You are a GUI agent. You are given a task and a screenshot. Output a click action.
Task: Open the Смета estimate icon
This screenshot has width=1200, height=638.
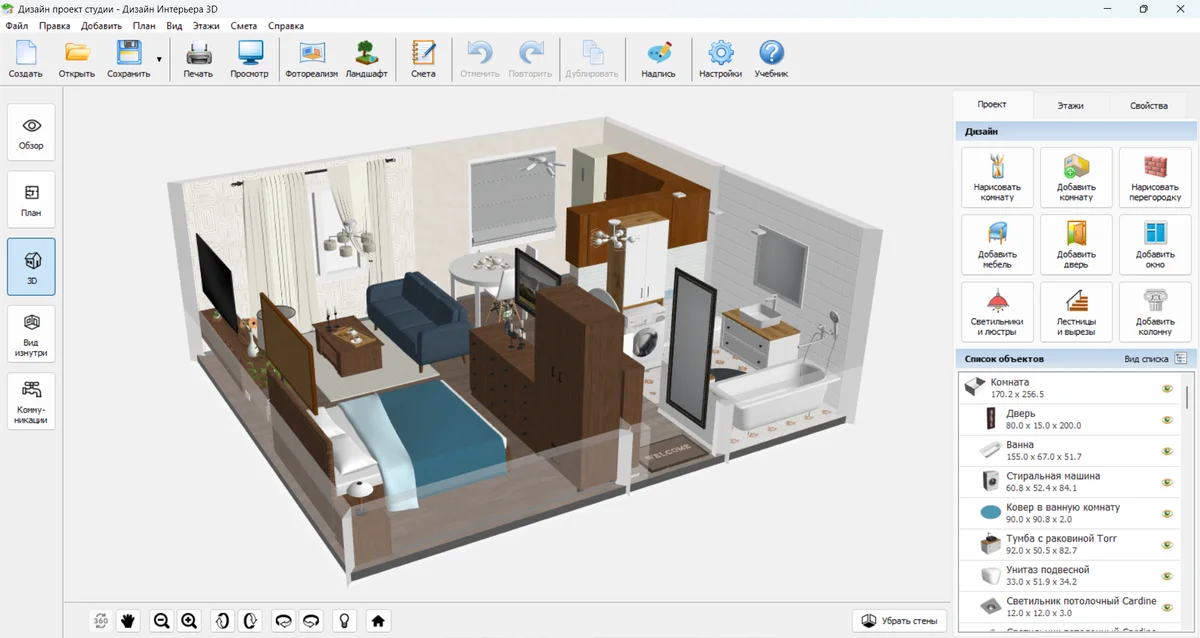coord(423,59)
